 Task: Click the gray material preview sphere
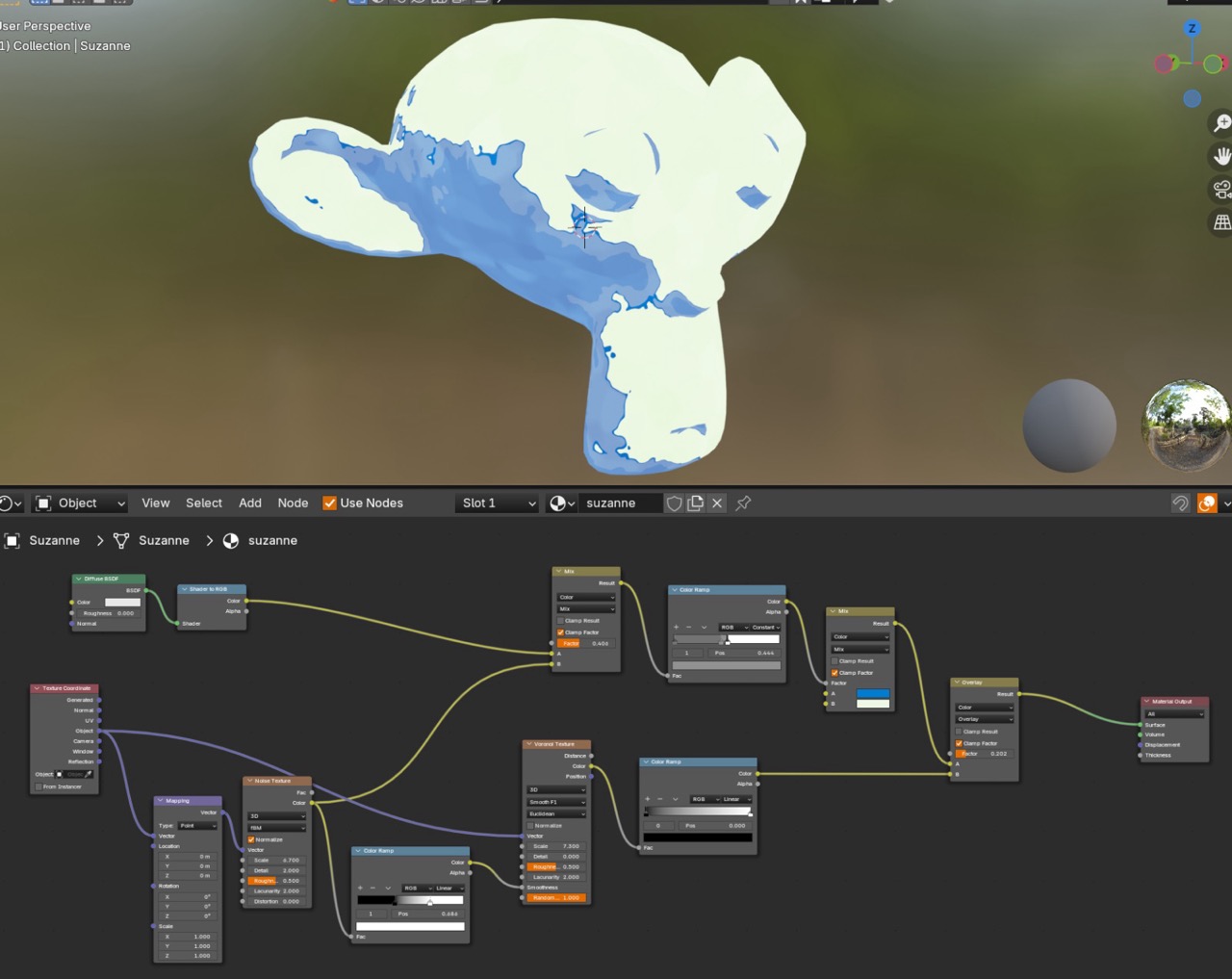coord(1069,425)
